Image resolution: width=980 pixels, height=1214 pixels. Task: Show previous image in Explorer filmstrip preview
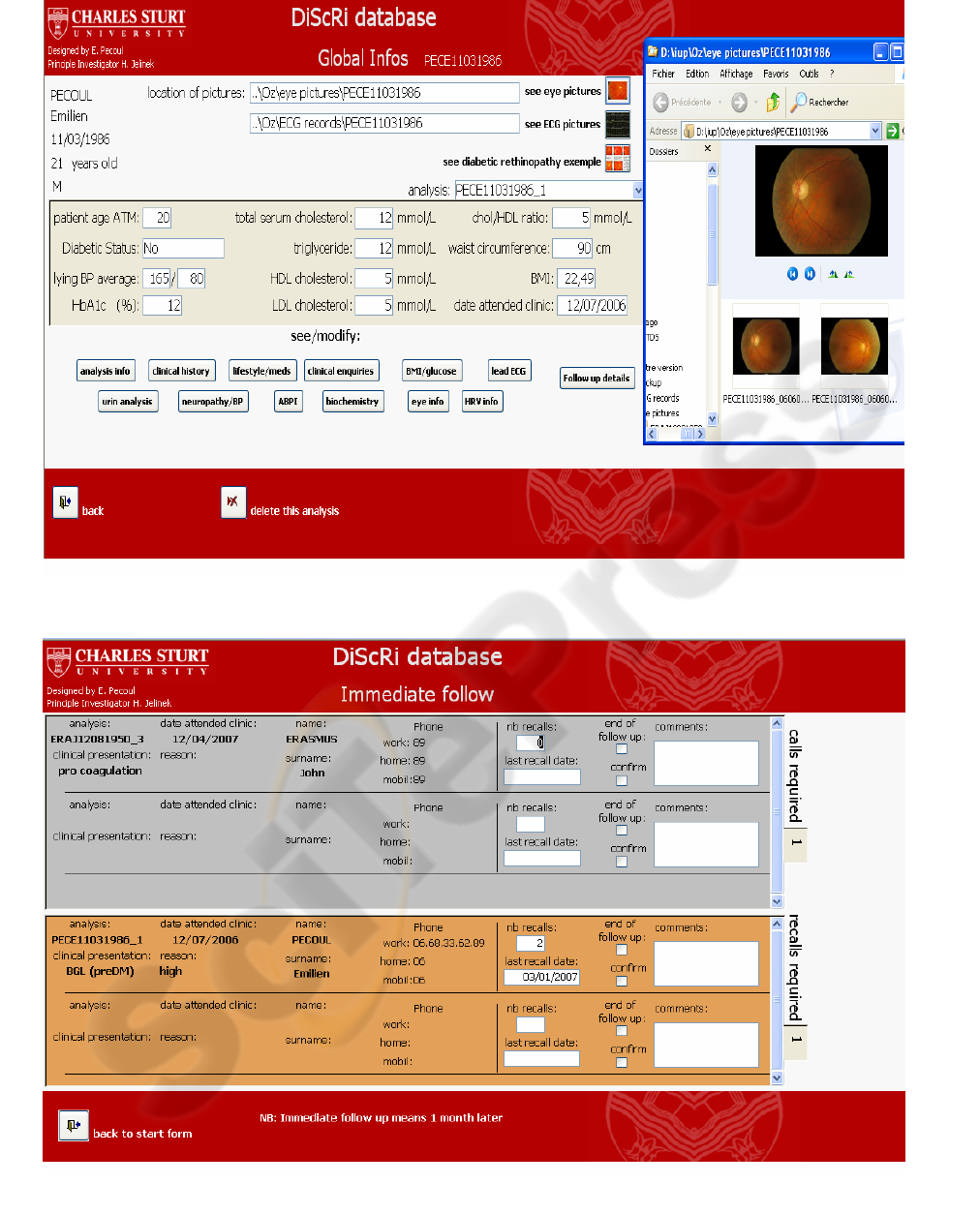pyautogui.click(x=792, y=274)
